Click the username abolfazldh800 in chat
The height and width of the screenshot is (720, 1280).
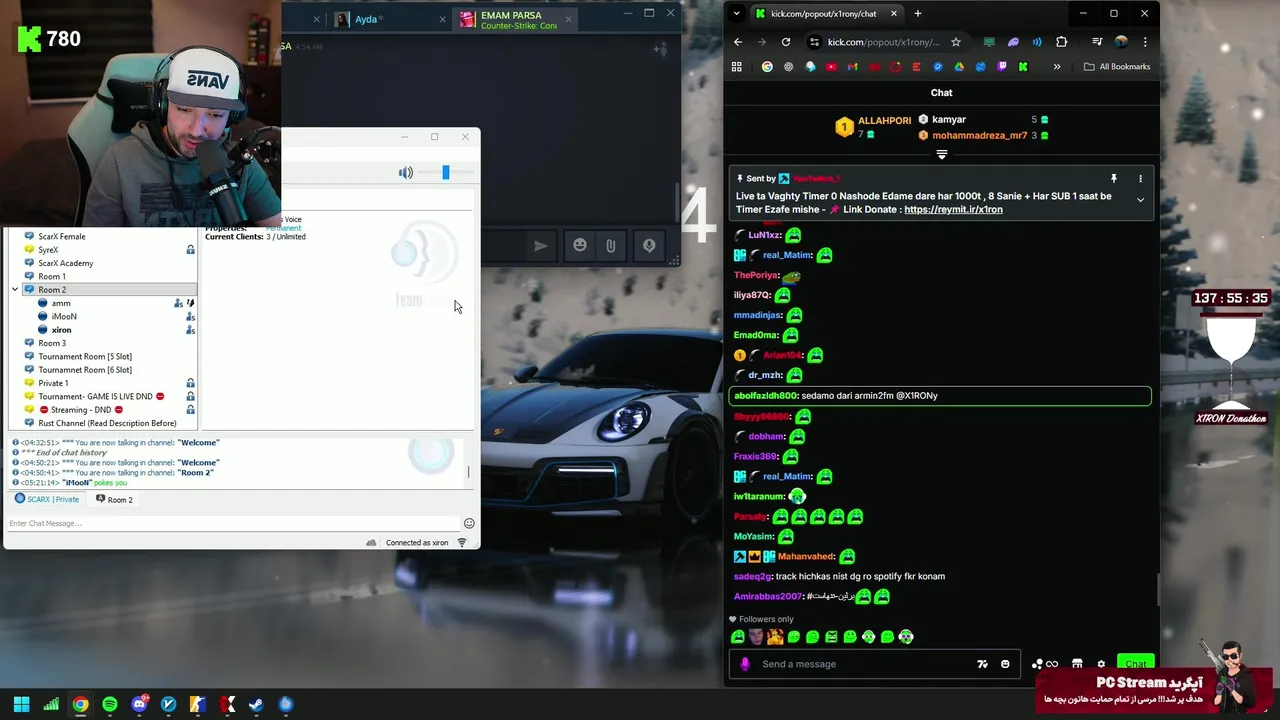(766, 396)
